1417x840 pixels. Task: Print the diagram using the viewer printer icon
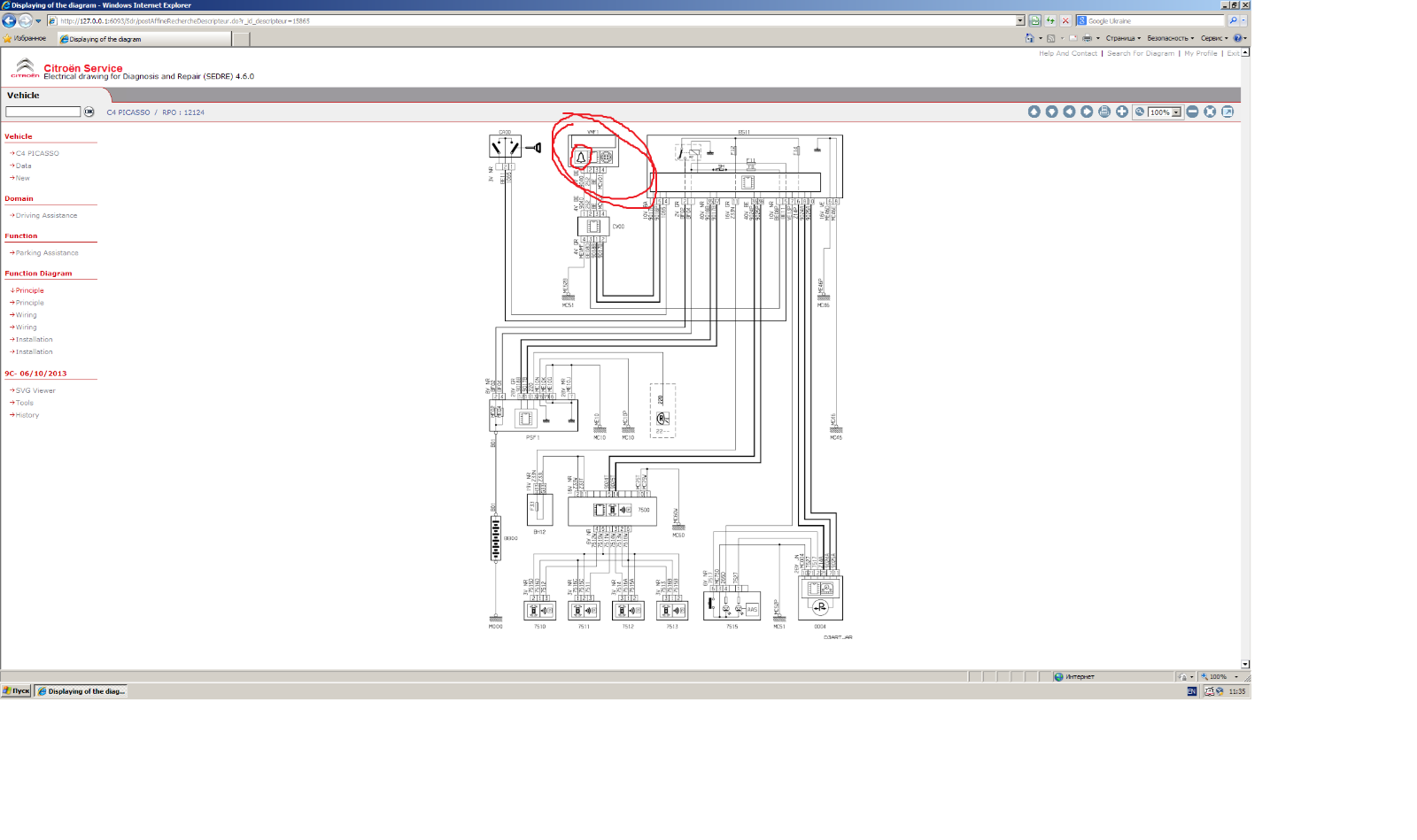pos(1104,112)
